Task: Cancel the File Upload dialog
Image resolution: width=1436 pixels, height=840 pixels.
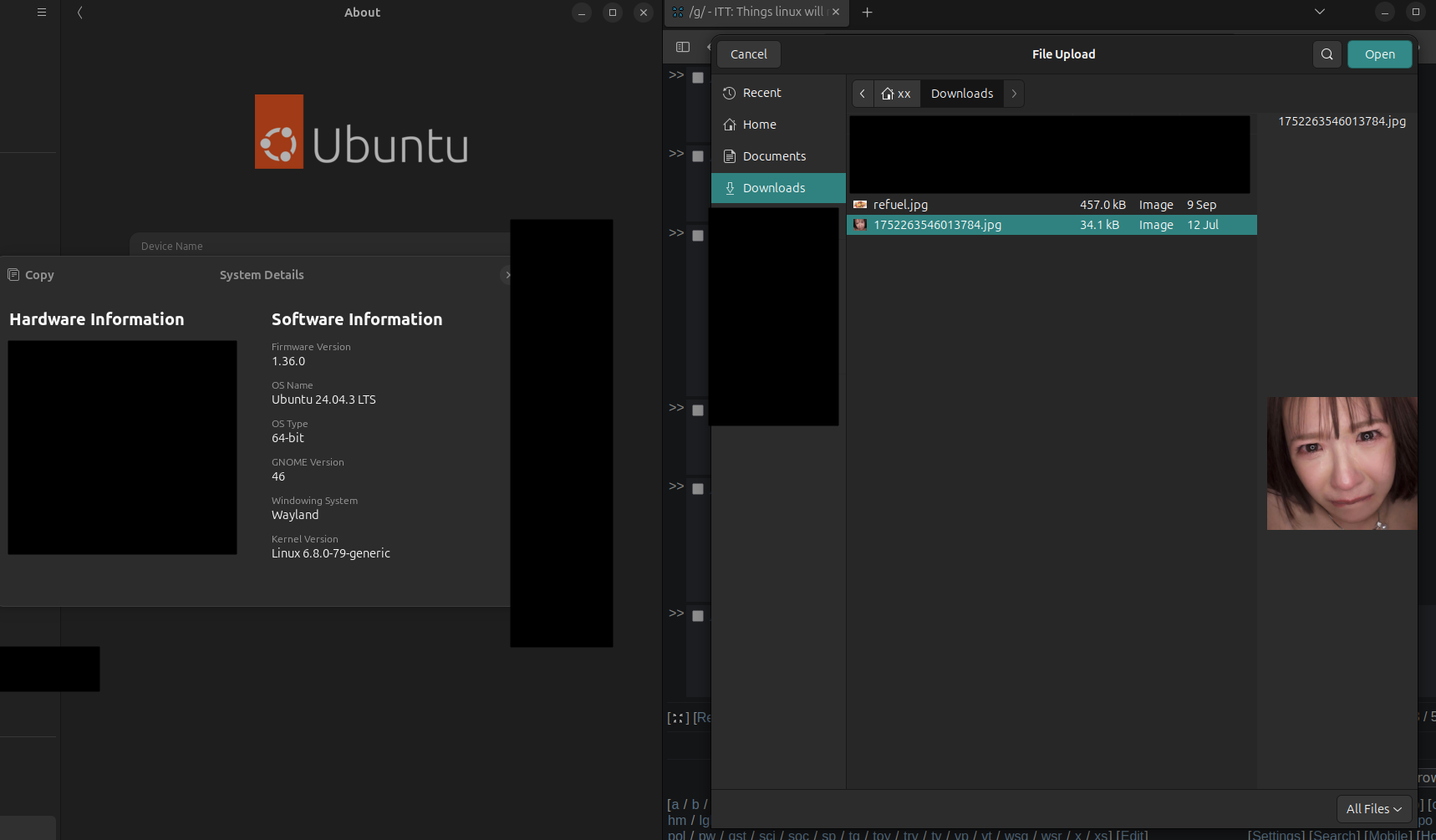Action: [749, 54]
